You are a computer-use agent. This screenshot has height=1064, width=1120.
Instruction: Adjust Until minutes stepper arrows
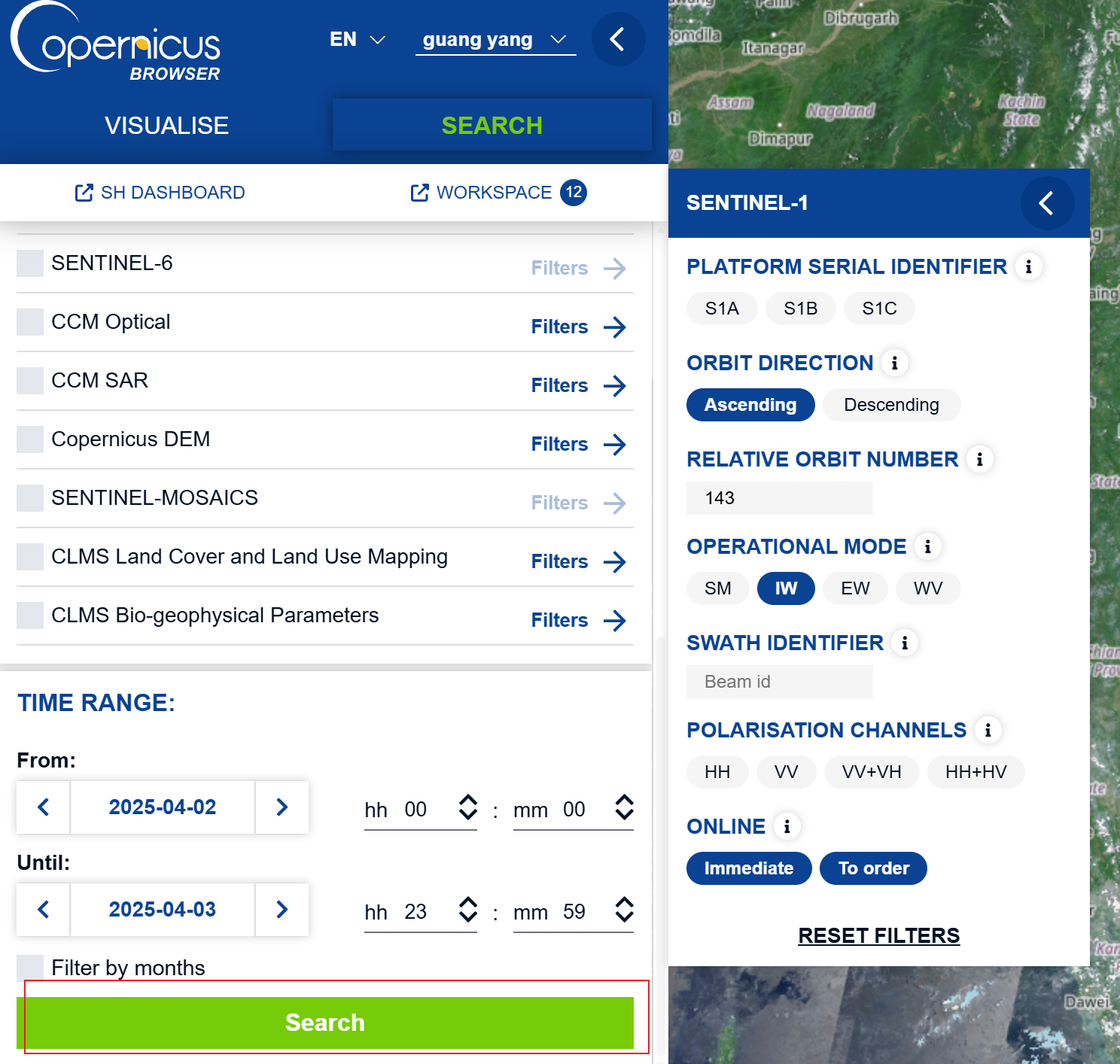pyautogui.click(x=624, y=910)
